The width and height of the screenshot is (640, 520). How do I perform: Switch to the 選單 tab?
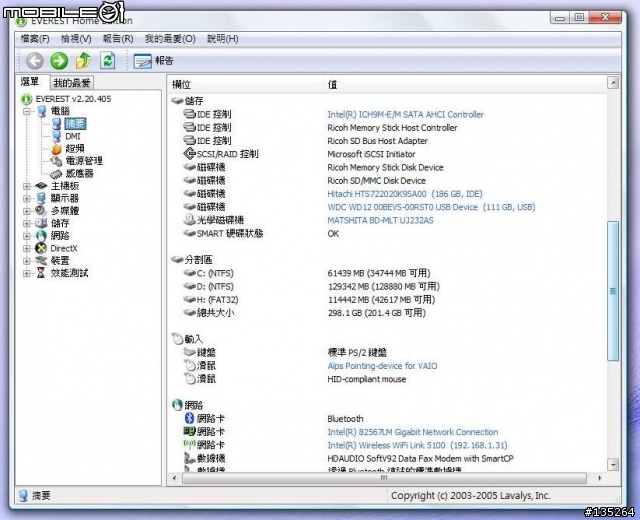point(30,82)
